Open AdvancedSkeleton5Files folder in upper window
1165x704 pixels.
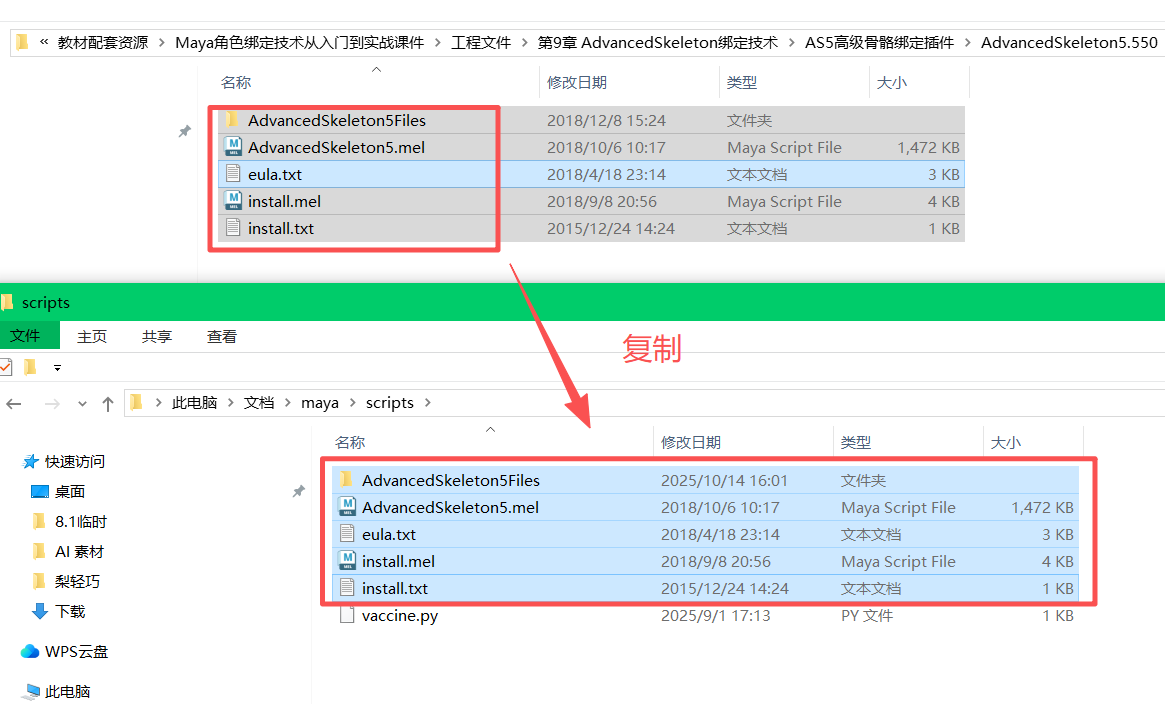[337, 120]
